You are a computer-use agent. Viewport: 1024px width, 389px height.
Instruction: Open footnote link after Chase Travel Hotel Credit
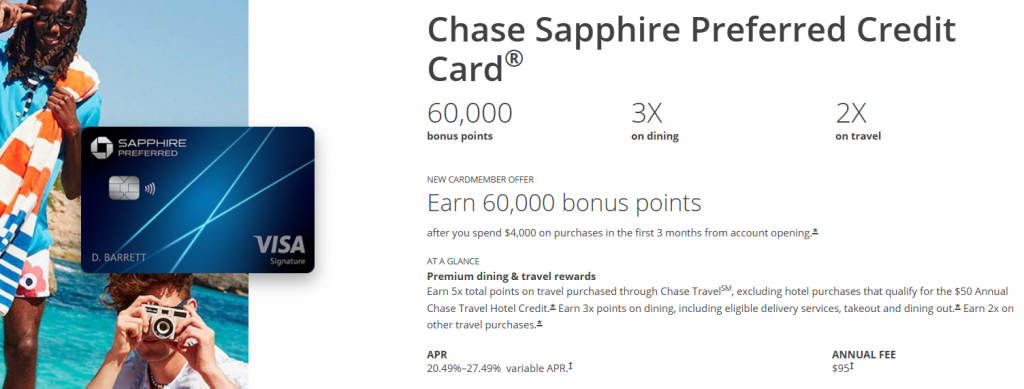(552, 306)
